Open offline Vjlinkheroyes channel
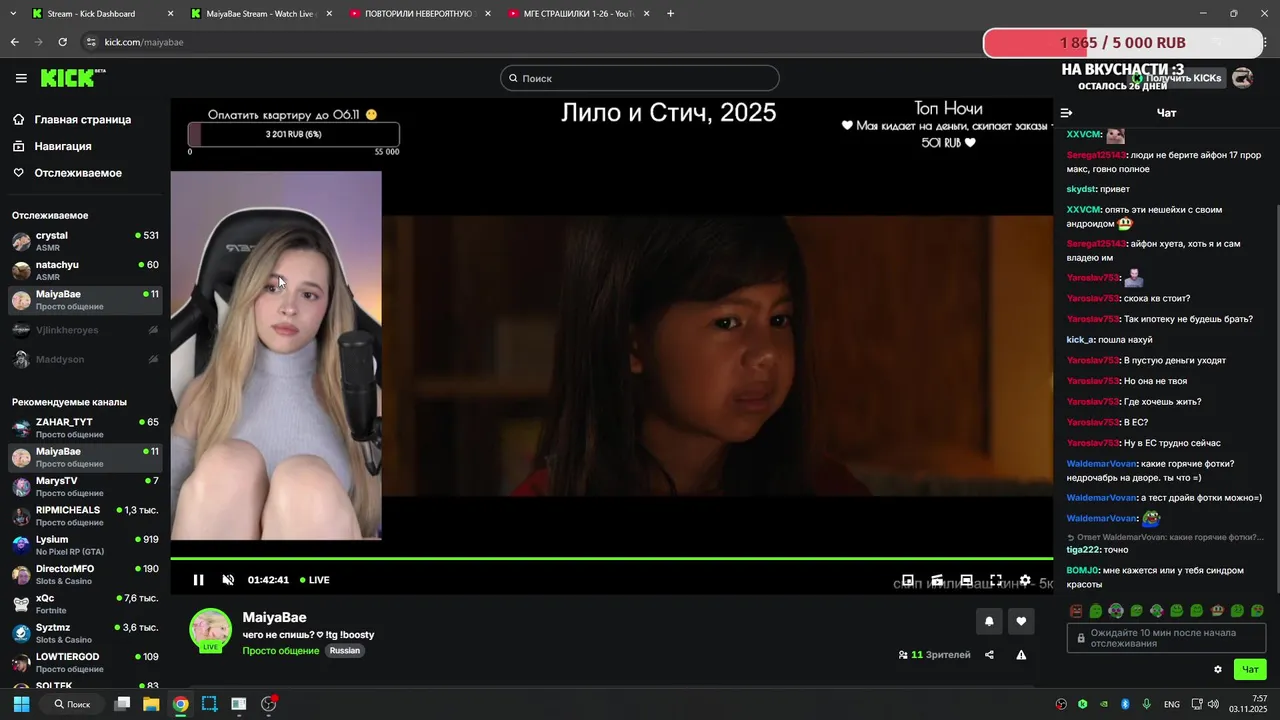Screen dimensions: 1280x720 coord(85,330)
